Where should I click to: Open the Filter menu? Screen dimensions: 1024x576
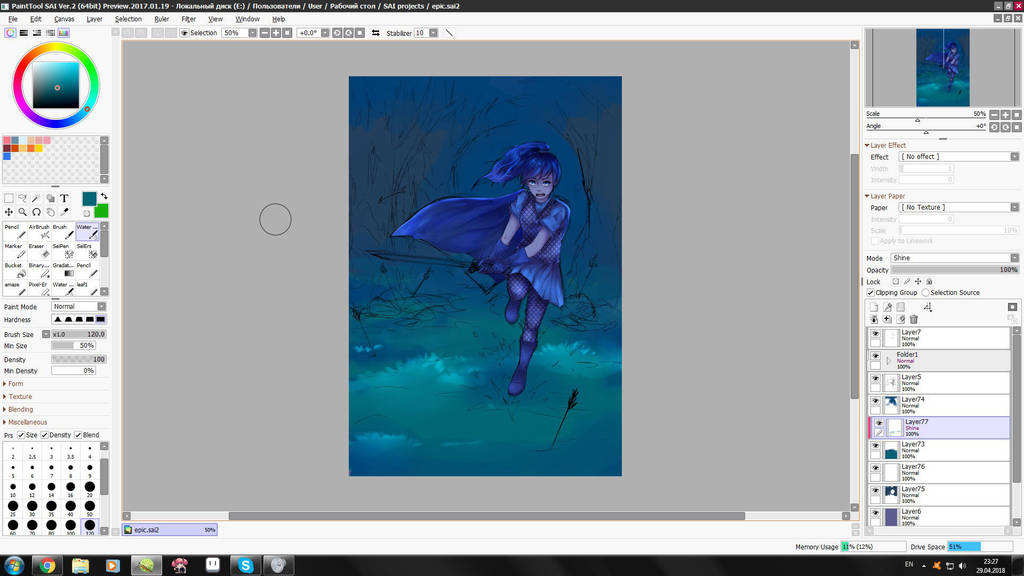pos(189,19)
